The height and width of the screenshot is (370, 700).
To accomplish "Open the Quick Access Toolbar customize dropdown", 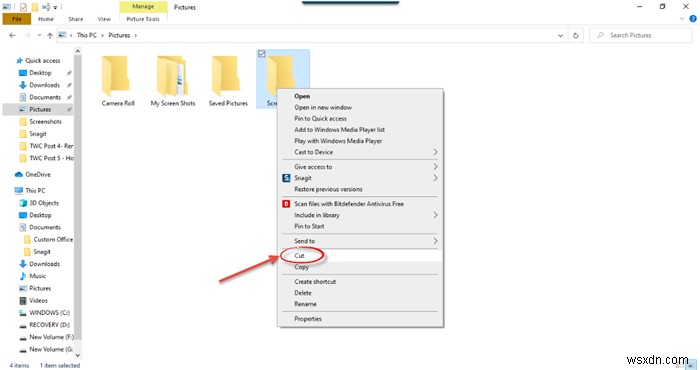I will click(x=55, y=7).
